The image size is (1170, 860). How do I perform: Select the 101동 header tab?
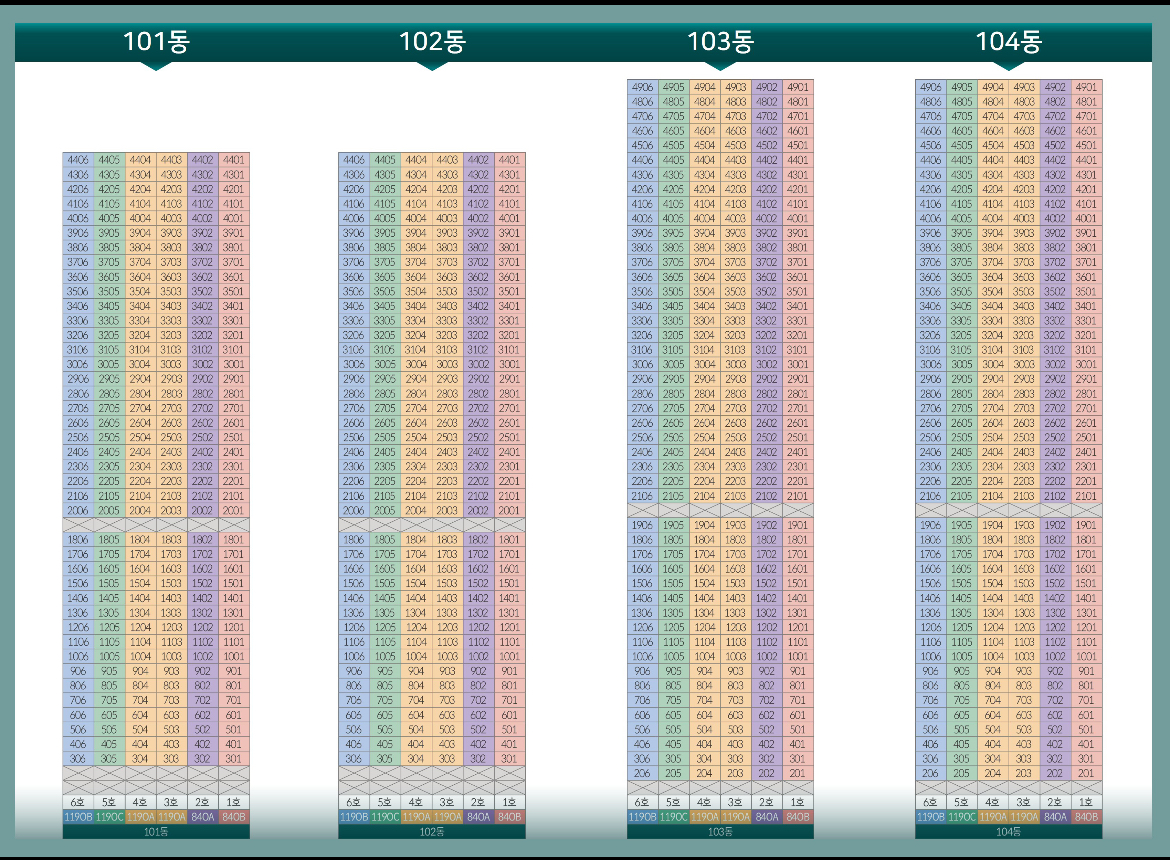(x=156, y=42)
